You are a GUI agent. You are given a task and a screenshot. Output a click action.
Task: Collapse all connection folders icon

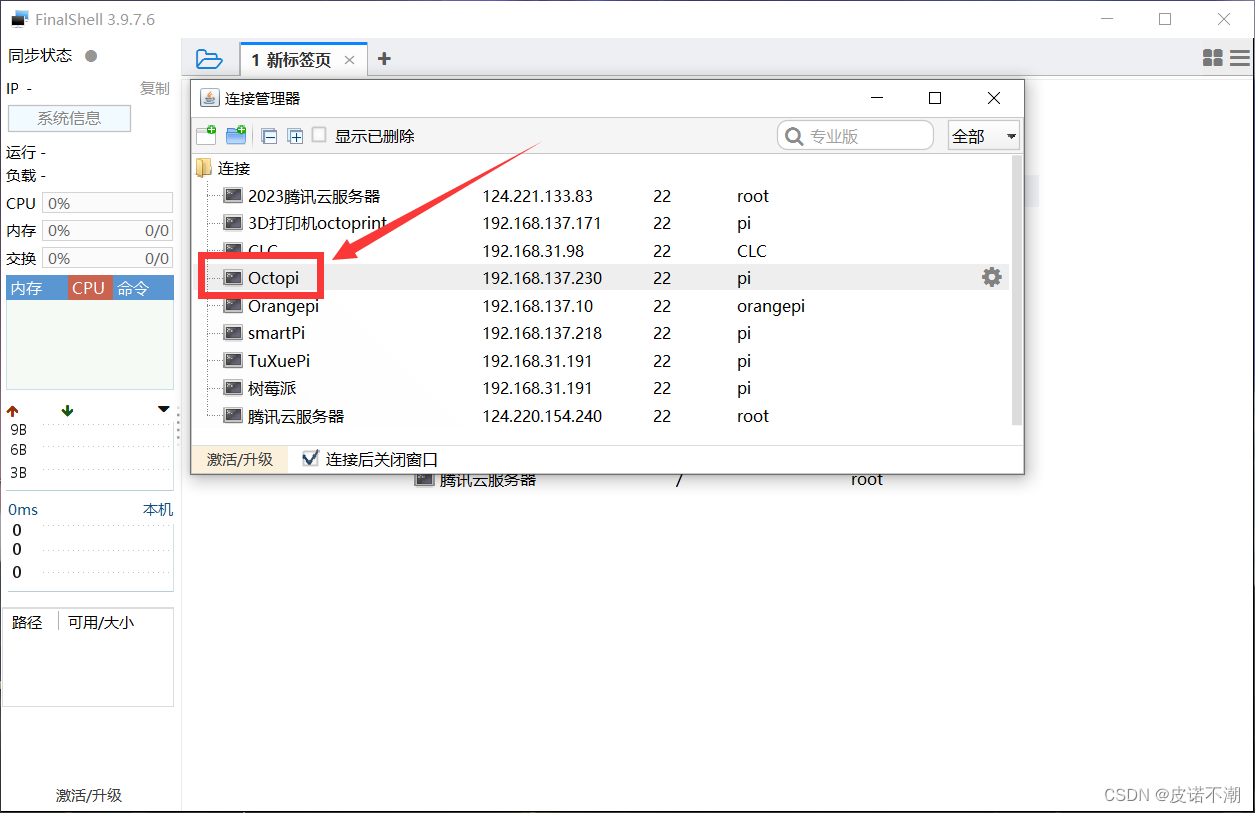(x=269, y=136)
